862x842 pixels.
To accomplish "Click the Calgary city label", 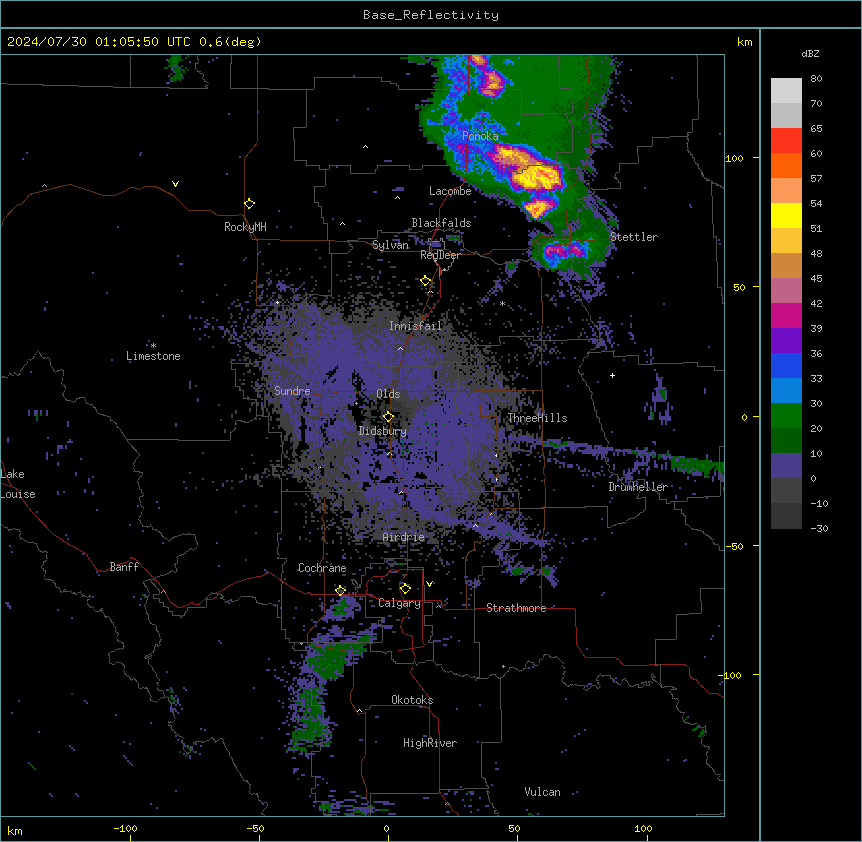I will 399,603.
